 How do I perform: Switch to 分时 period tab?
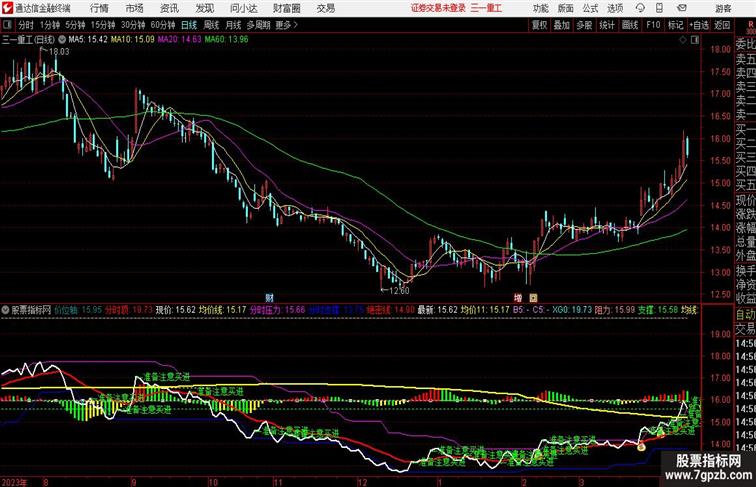[x=26, y=25]
